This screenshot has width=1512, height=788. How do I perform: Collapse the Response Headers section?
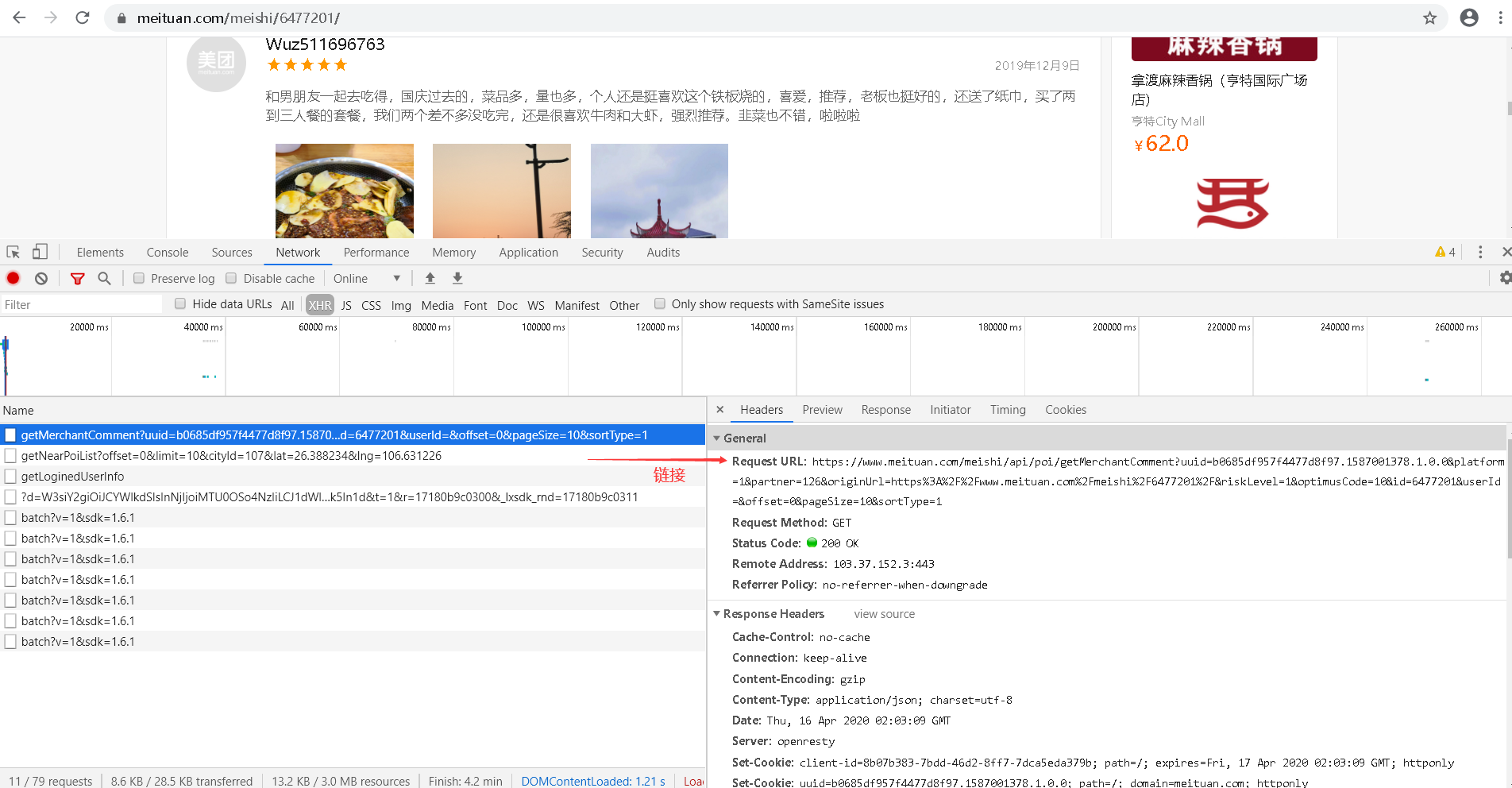717,613
